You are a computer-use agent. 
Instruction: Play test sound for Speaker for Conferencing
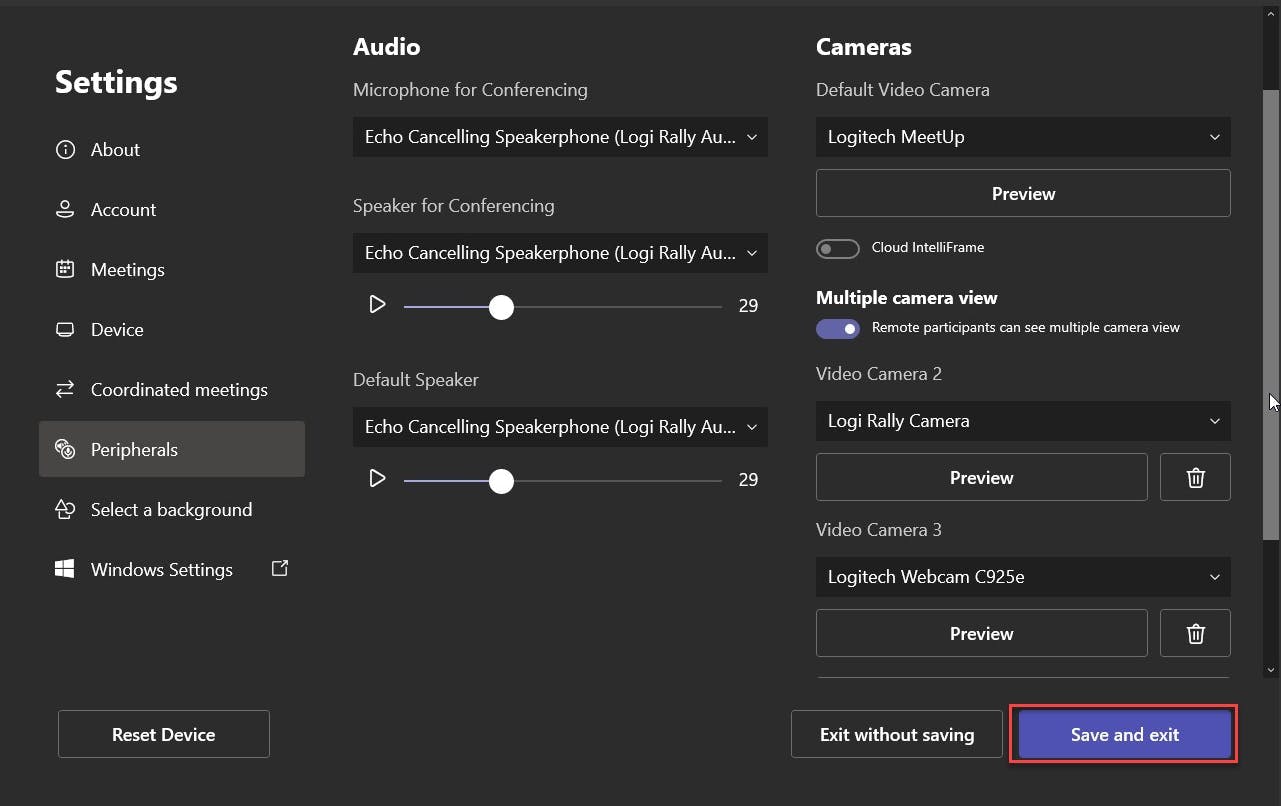[377, 305]
